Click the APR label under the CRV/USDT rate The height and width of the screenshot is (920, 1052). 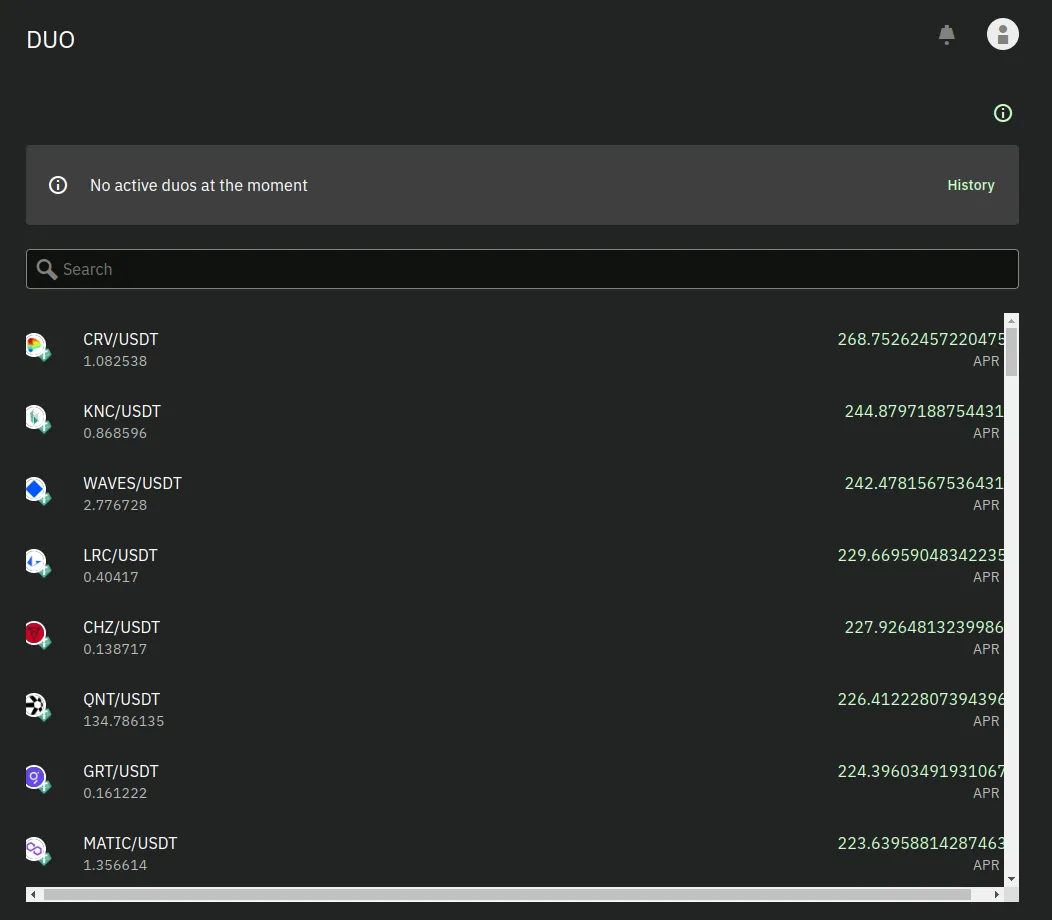click(x=986, y=361)
